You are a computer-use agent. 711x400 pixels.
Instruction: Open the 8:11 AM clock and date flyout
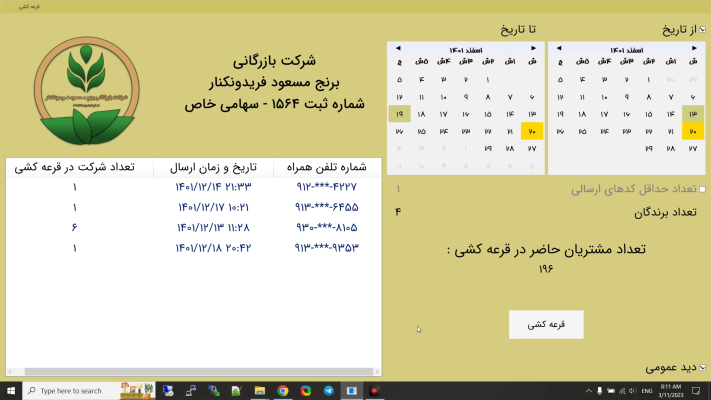(x=671, y=391)
